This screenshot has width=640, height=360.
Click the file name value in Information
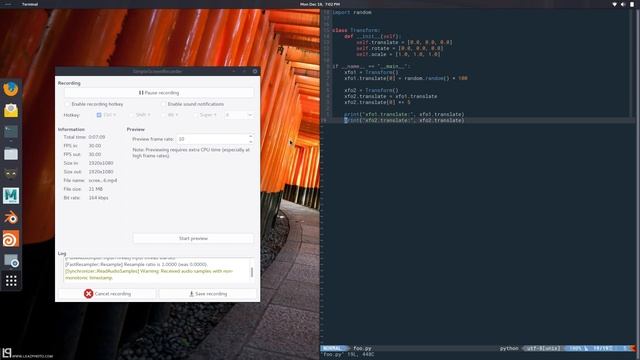click(102, 180)
